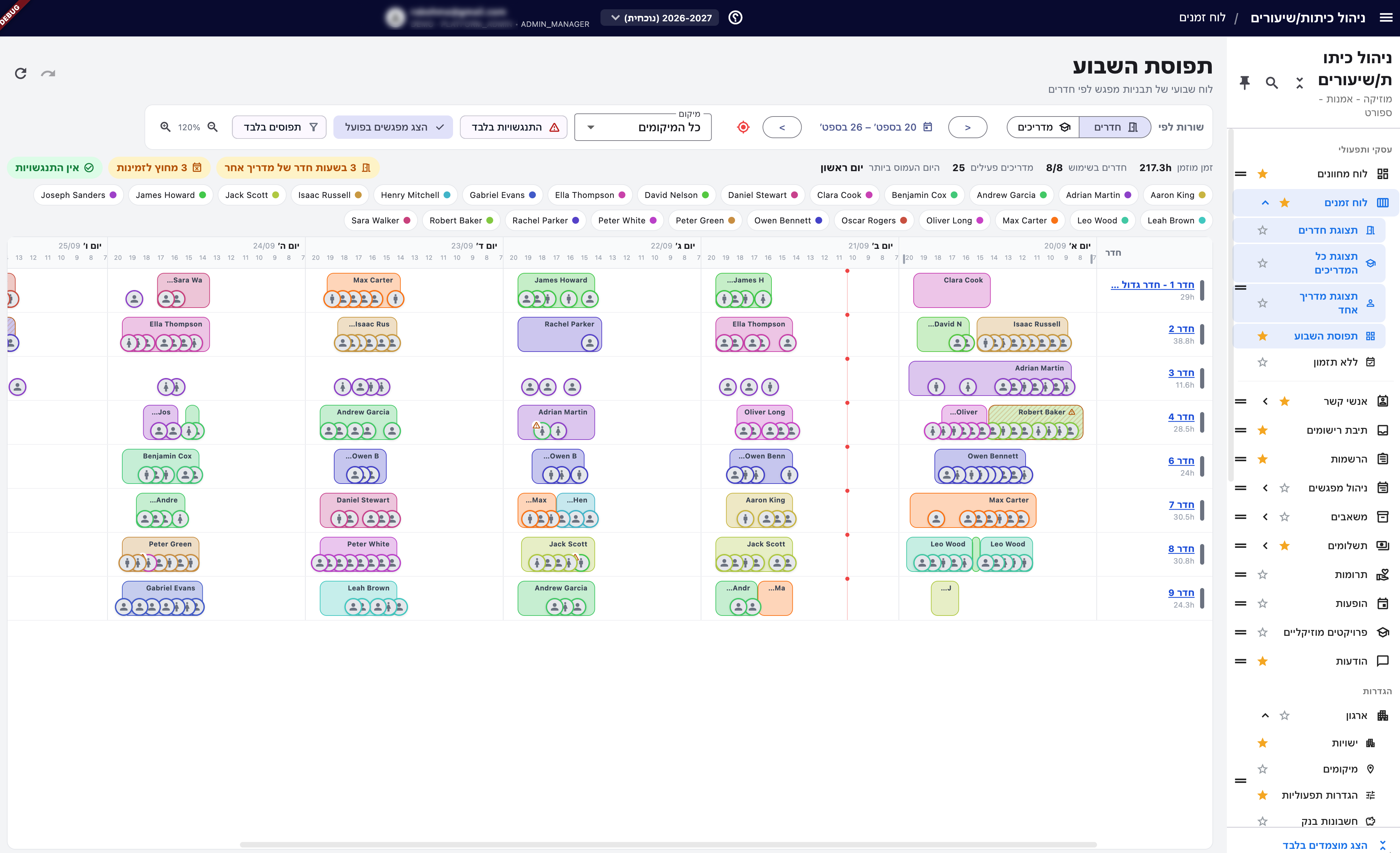The height and width of the screenshot is (853, 1400).
Task: Toggle הצג מפגשים בפועל chip
Action: pos(393,128)
